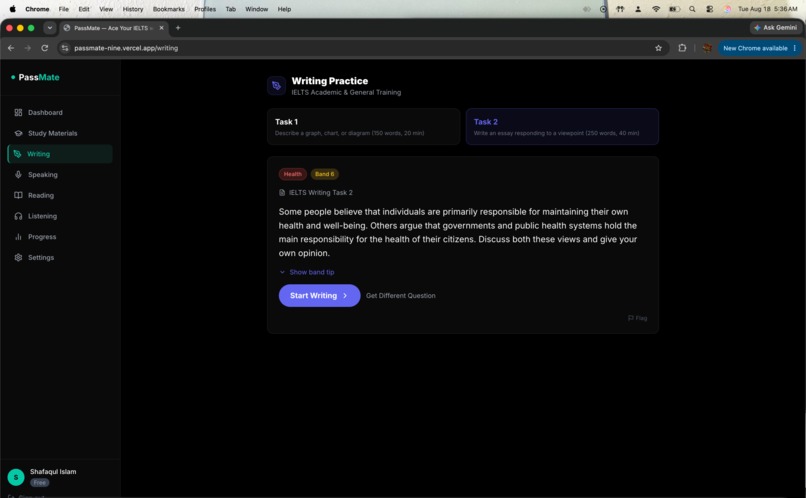Select the Writing sidebar entry
806x498 pixels.
(x=60, y=154)
